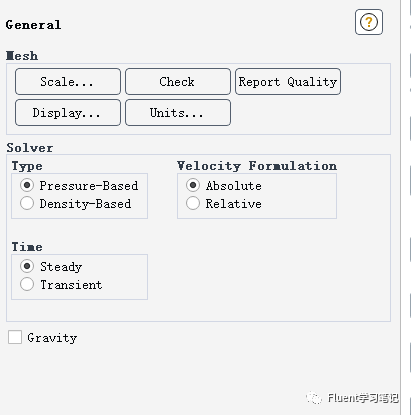Viewport: 411px width, 415px height.
Task: Enable the Gravity checkbox
Action: pyautogui.click(x=15, y=337)
